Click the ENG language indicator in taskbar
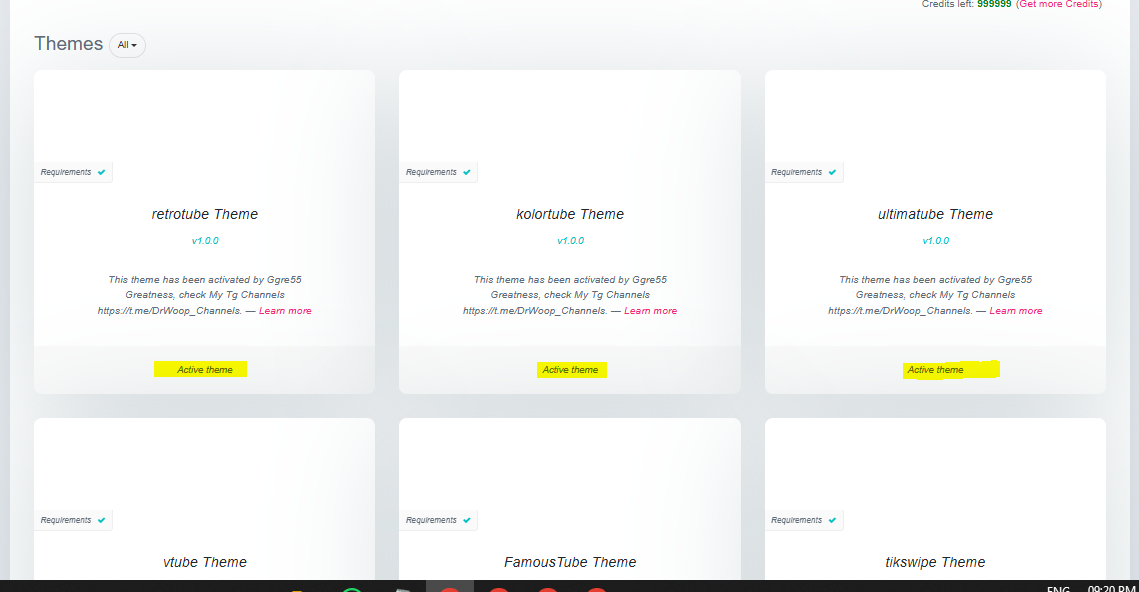Viewport: 1139px width, 592px height. (1058, 588)
